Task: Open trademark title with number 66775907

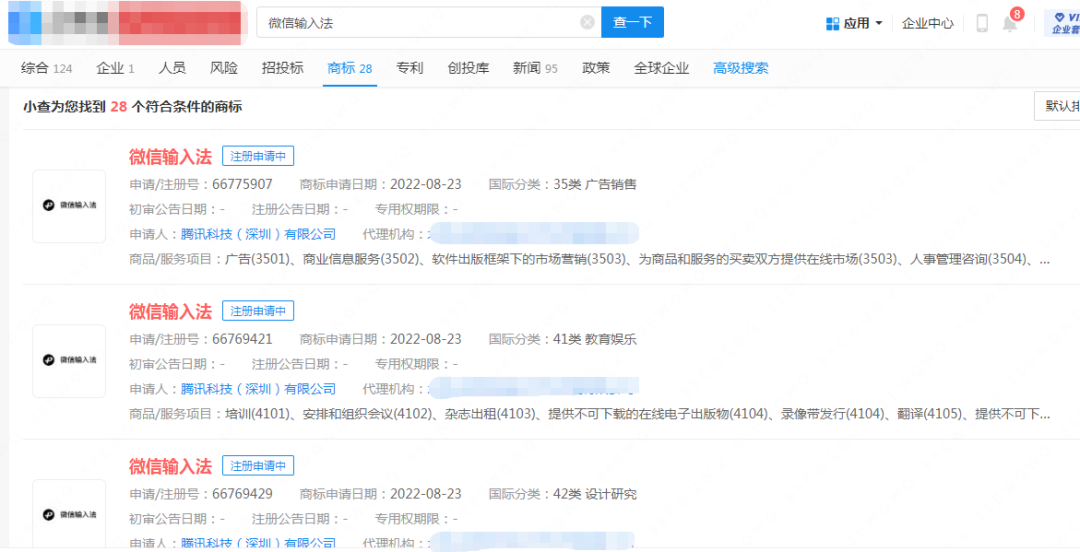Action: pyautogui.click(x=170, y=156)
